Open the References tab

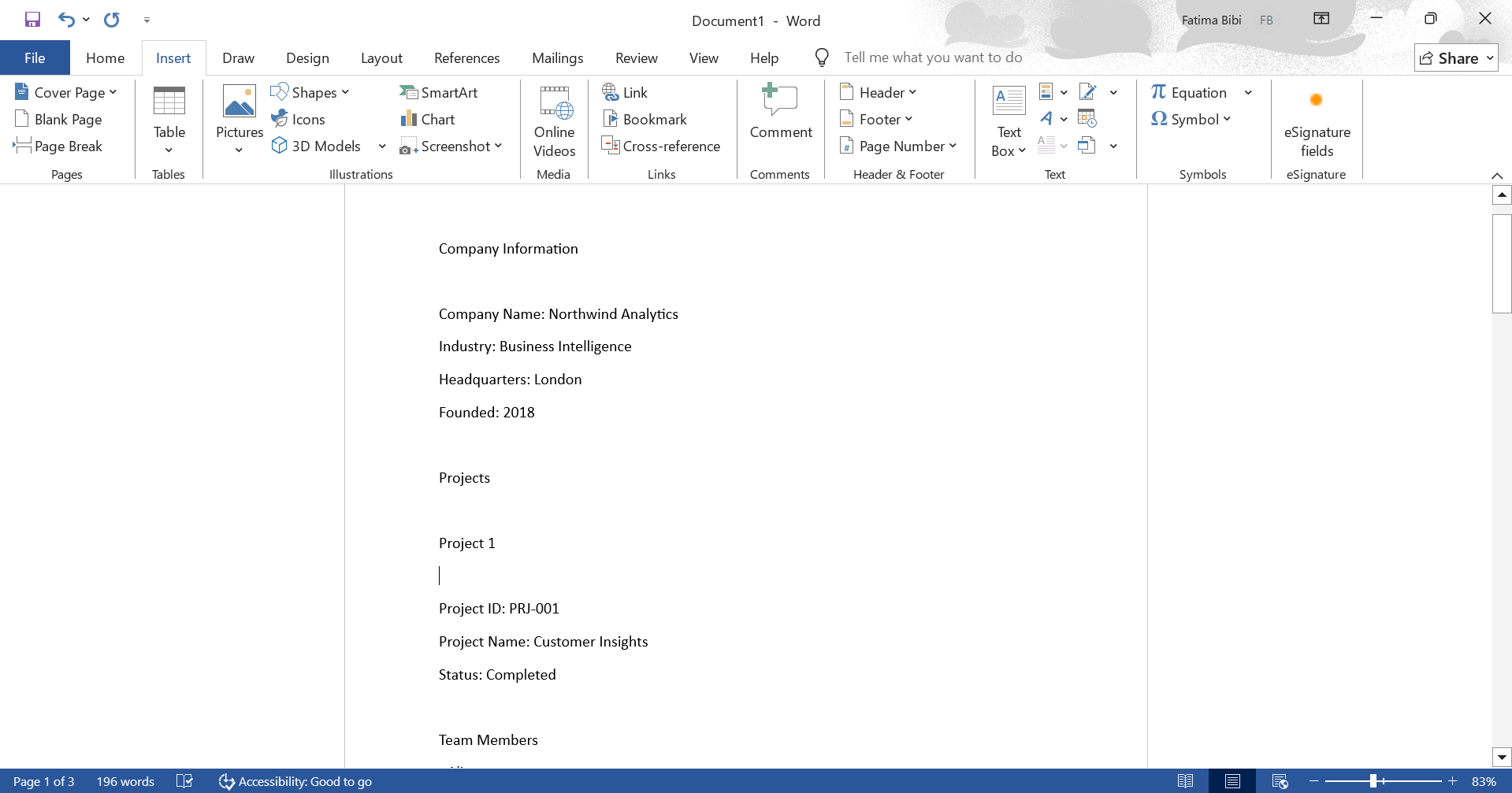466,57
